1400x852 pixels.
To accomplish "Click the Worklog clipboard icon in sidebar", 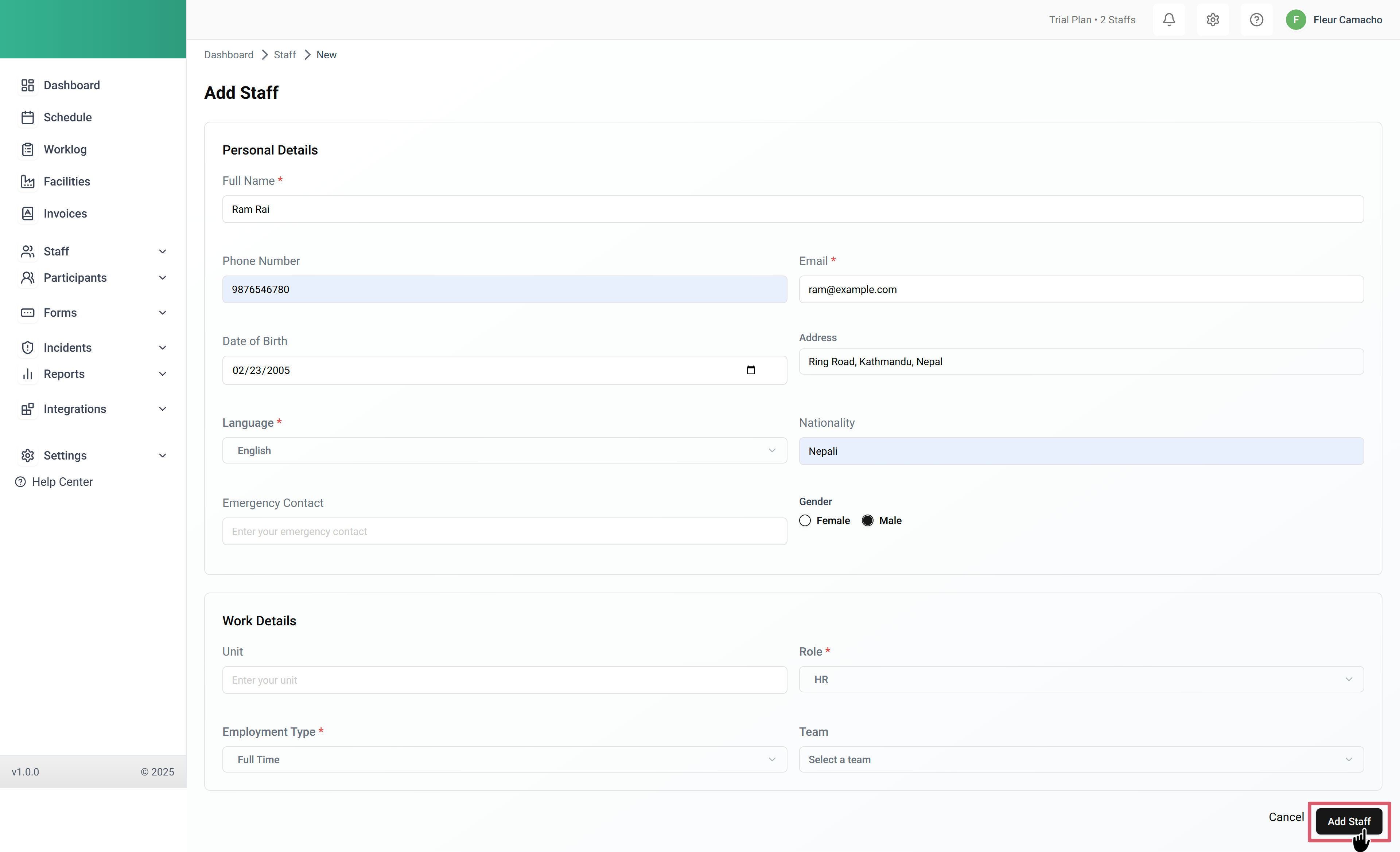I will coord(27,149).
